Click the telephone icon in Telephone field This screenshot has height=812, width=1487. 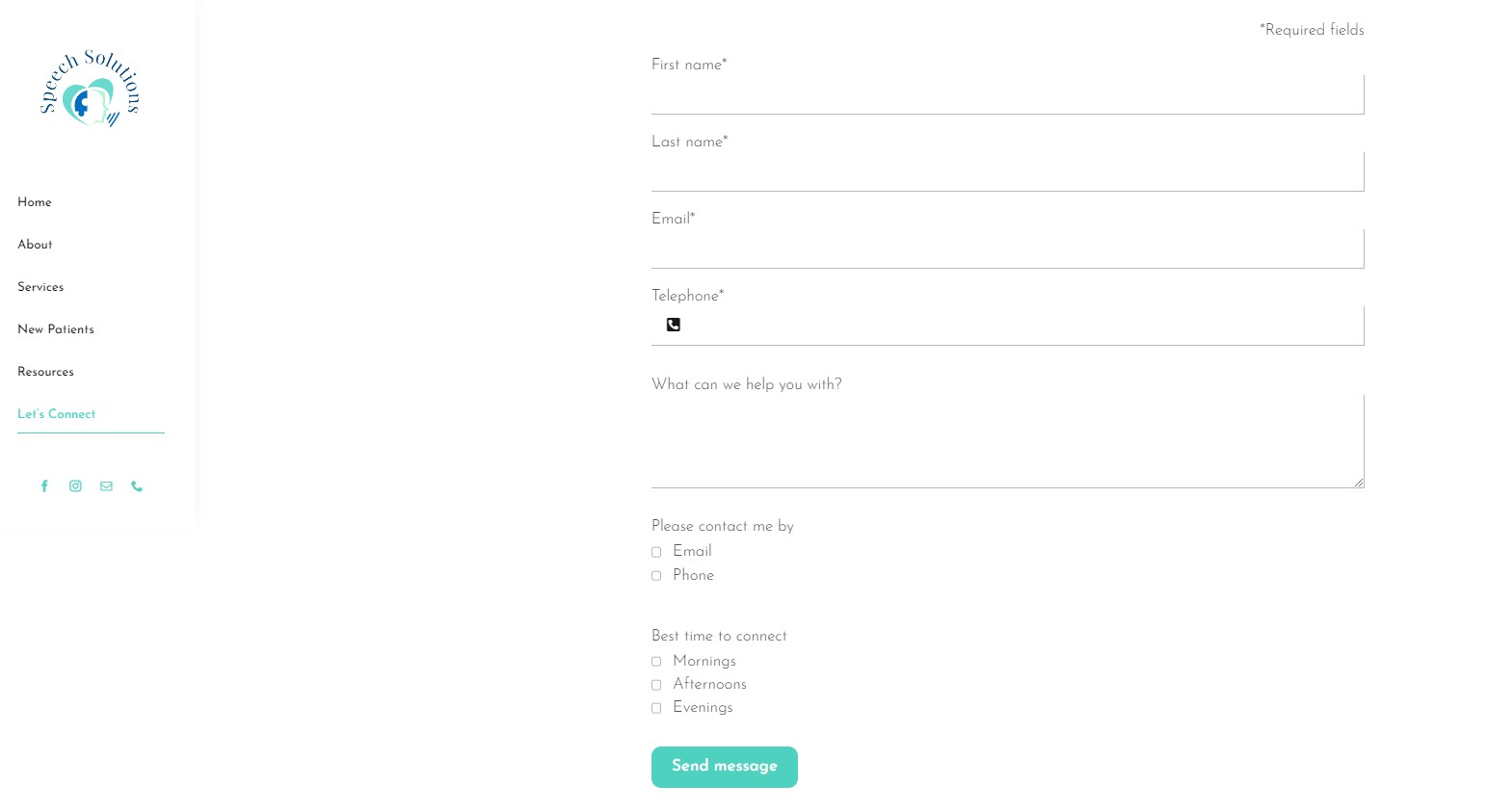674,326
